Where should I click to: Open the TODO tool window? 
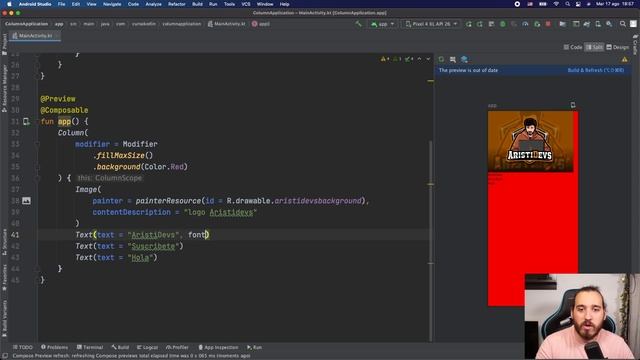pyautogui.click(x=22, y=347)
